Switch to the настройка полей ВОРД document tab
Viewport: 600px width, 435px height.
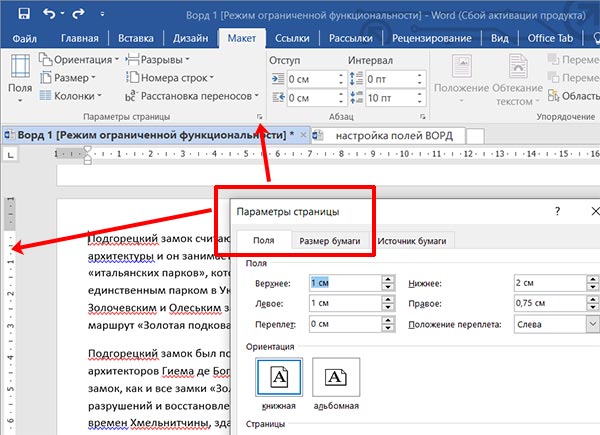click(x=387, y=136)
